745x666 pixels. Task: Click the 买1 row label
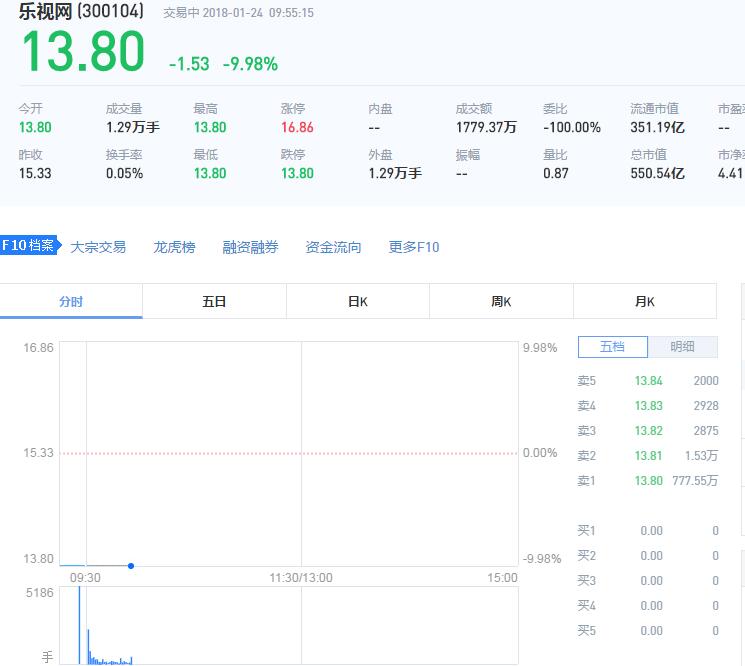tap(586, 531)
